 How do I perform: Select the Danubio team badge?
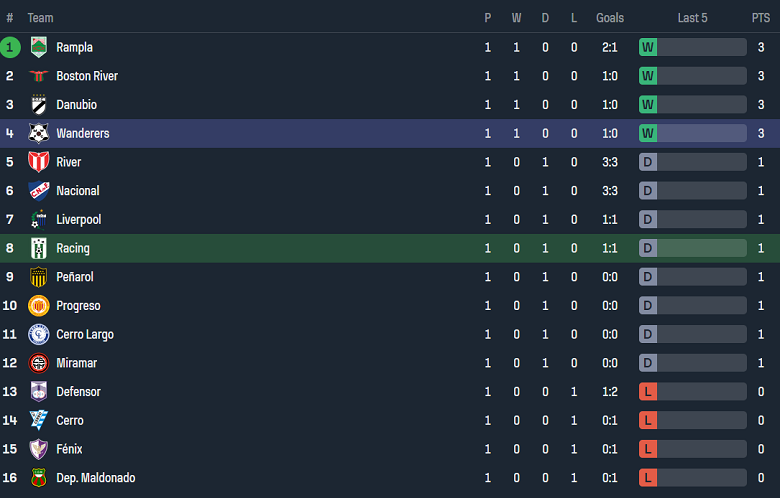tap(39, 105)
